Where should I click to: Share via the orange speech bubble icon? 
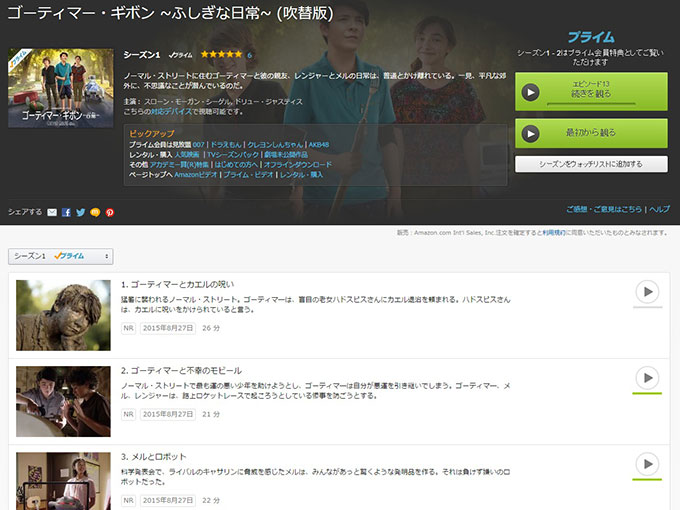(95, 212)
